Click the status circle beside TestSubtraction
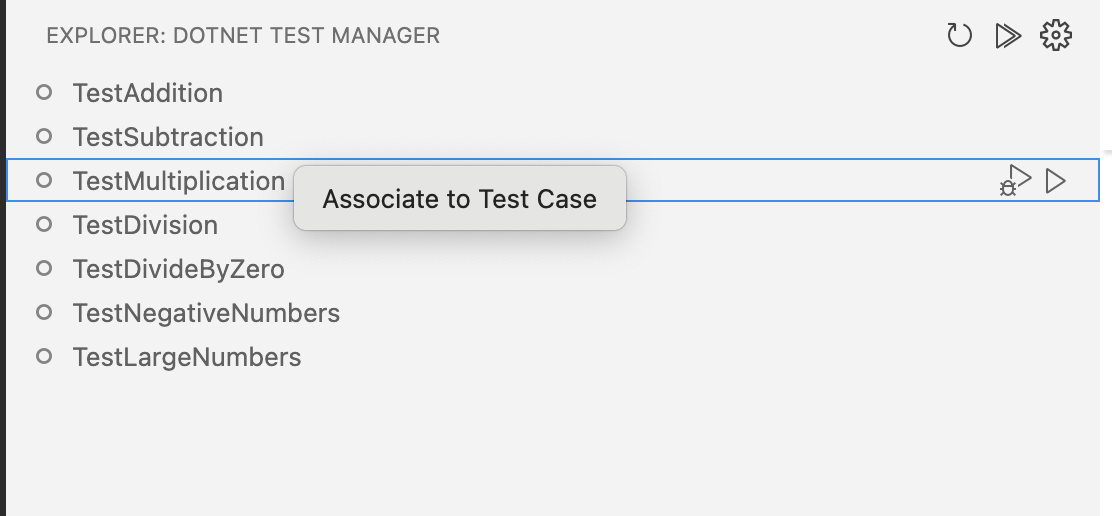 (44, 137)
